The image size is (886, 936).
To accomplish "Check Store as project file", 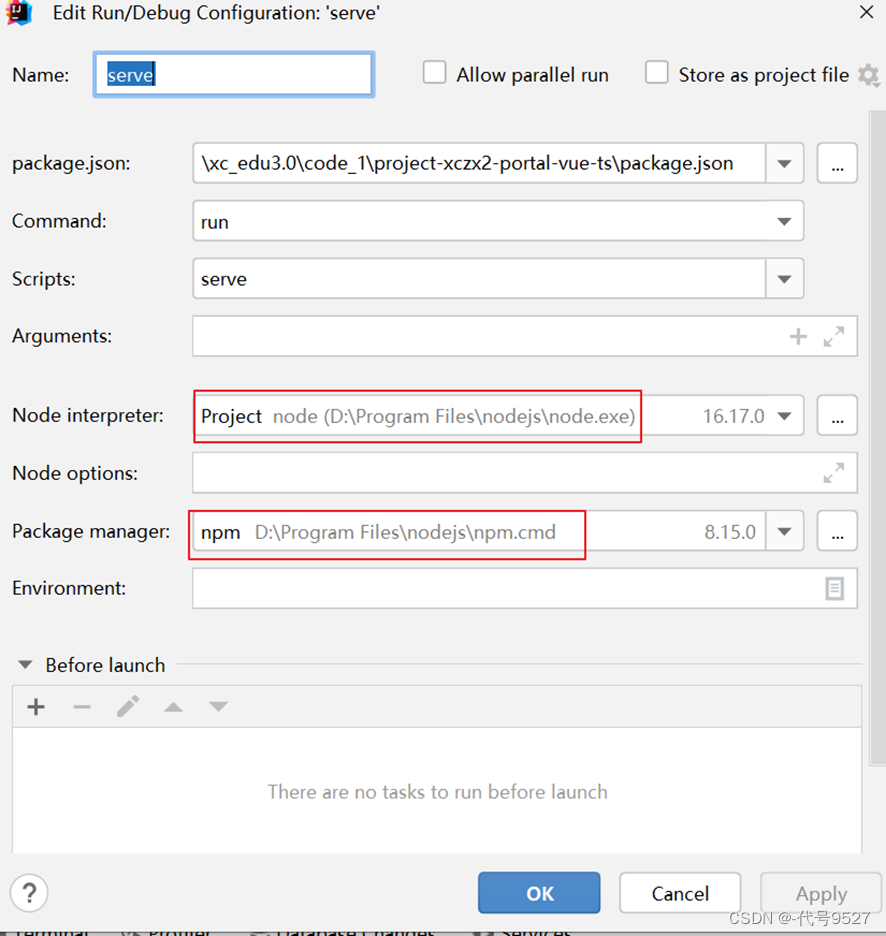I will point(656,73).
